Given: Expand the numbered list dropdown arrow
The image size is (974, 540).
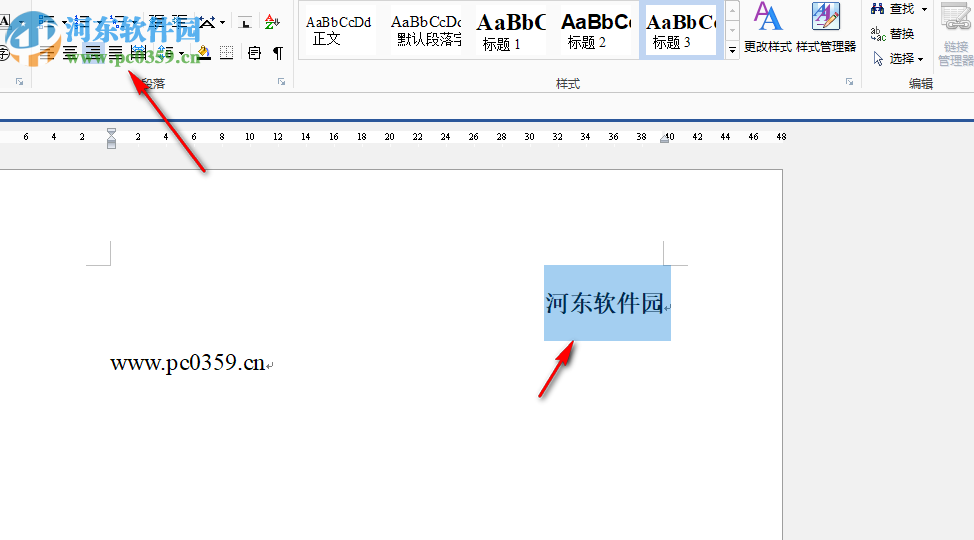Looking at the screenshot, I should 100,23.
